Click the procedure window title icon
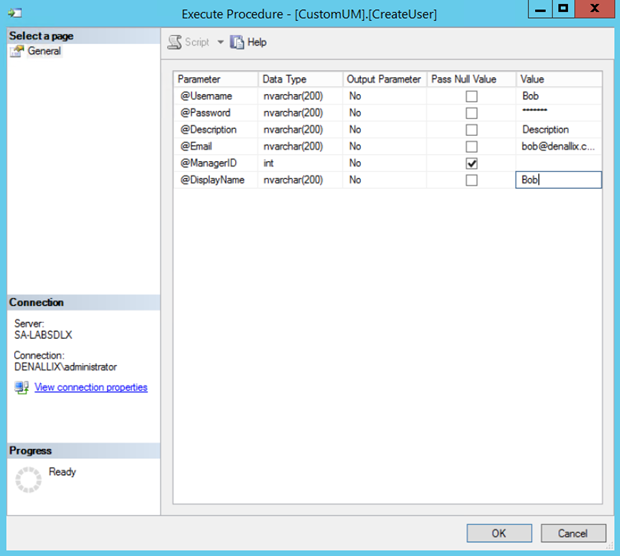 point(15,13)
